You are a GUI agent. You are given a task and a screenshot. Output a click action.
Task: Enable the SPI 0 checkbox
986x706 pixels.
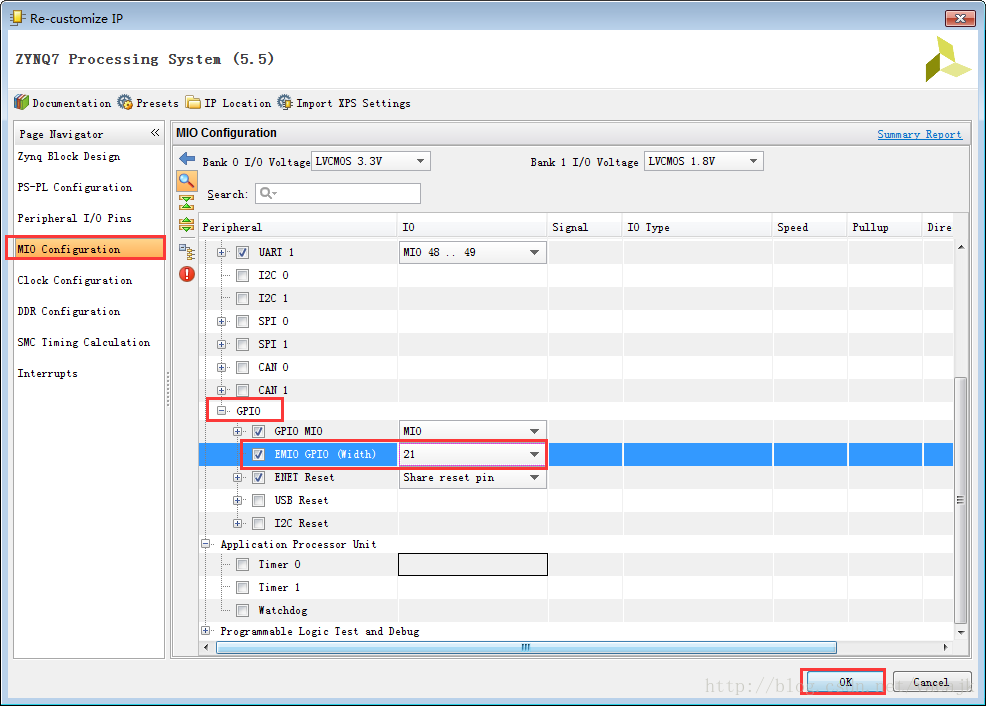242,322
